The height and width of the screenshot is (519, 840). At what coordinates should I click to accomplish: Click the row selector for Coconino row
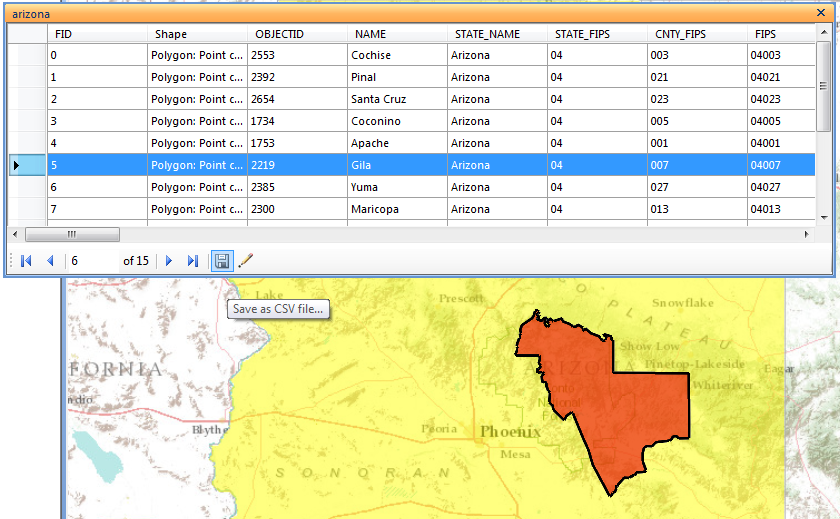[27, 122]
